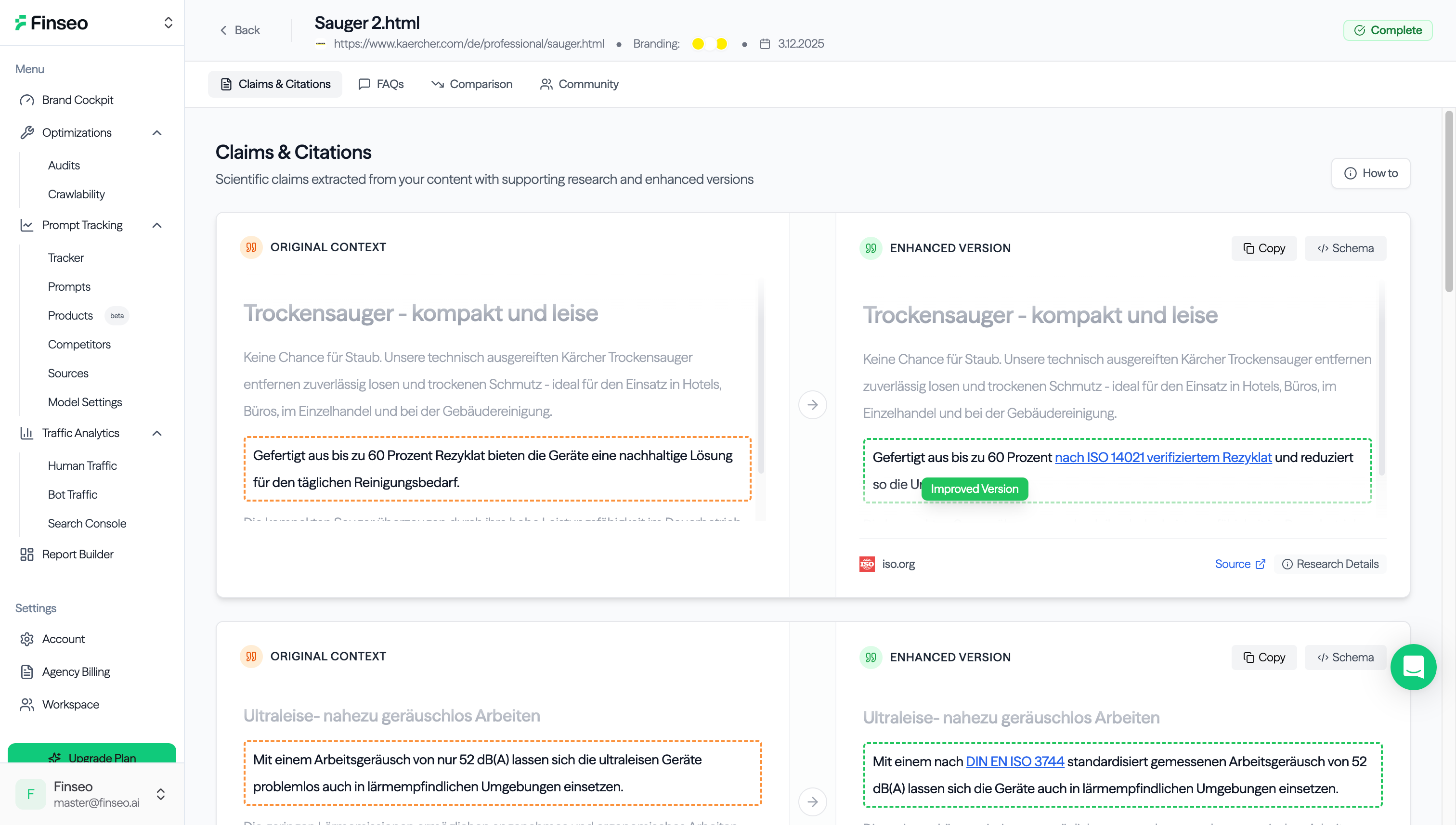Screen dimensions: 1456x825
Task: Collapse the Traffic Analytics section
Action: tap(157, 434)
